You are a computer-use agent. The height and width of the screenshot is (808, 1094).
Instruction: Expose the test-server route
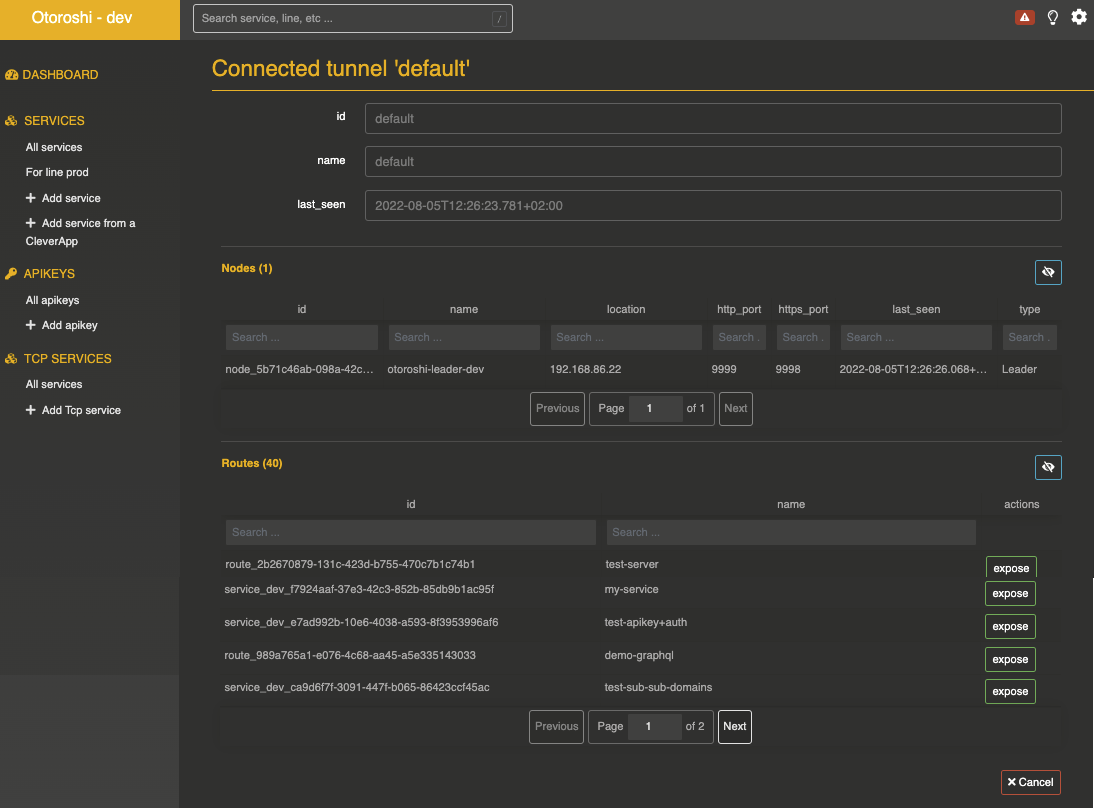tap(1011, 568)
